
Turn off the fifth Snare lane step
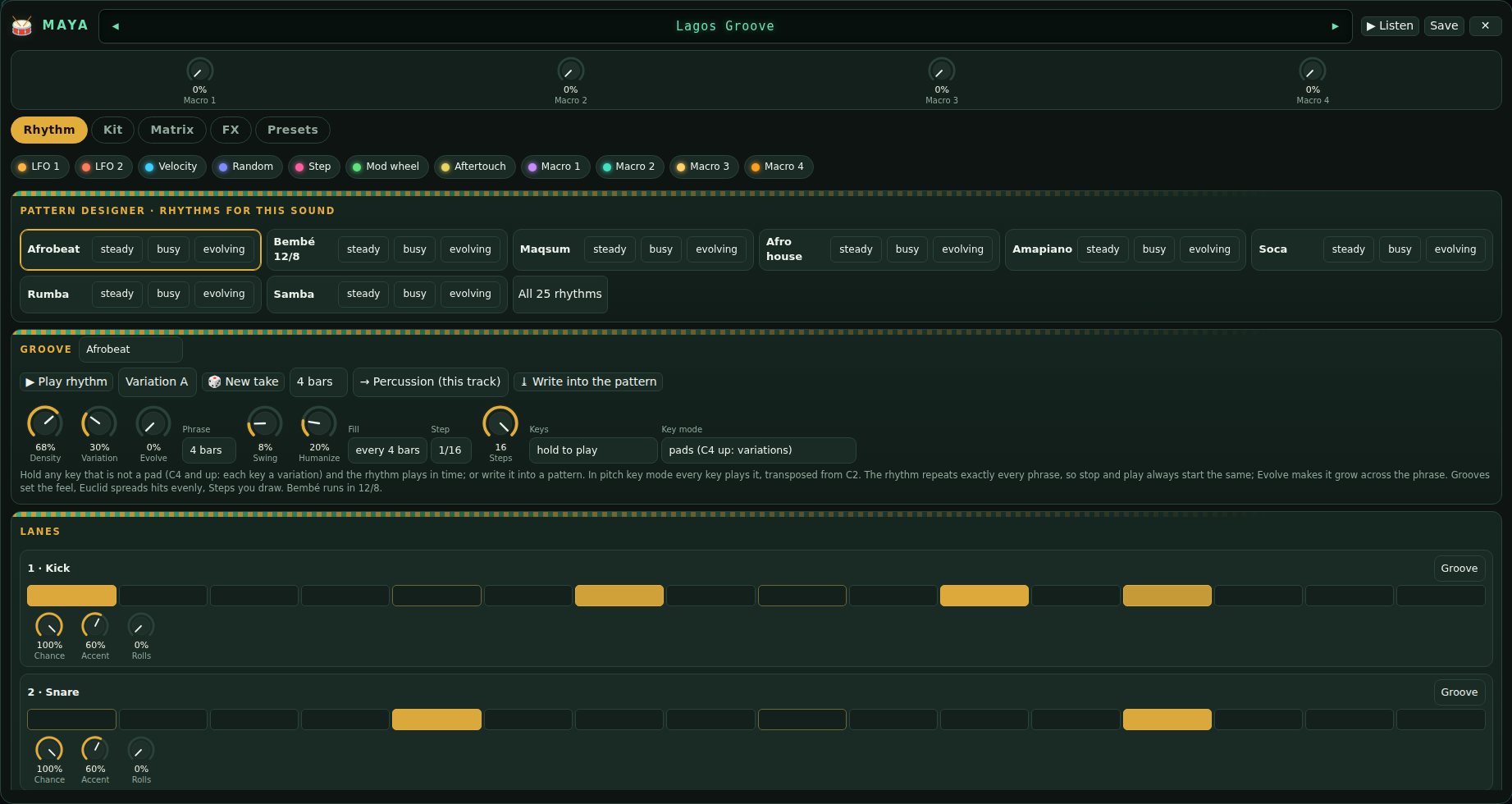point(436,719)
